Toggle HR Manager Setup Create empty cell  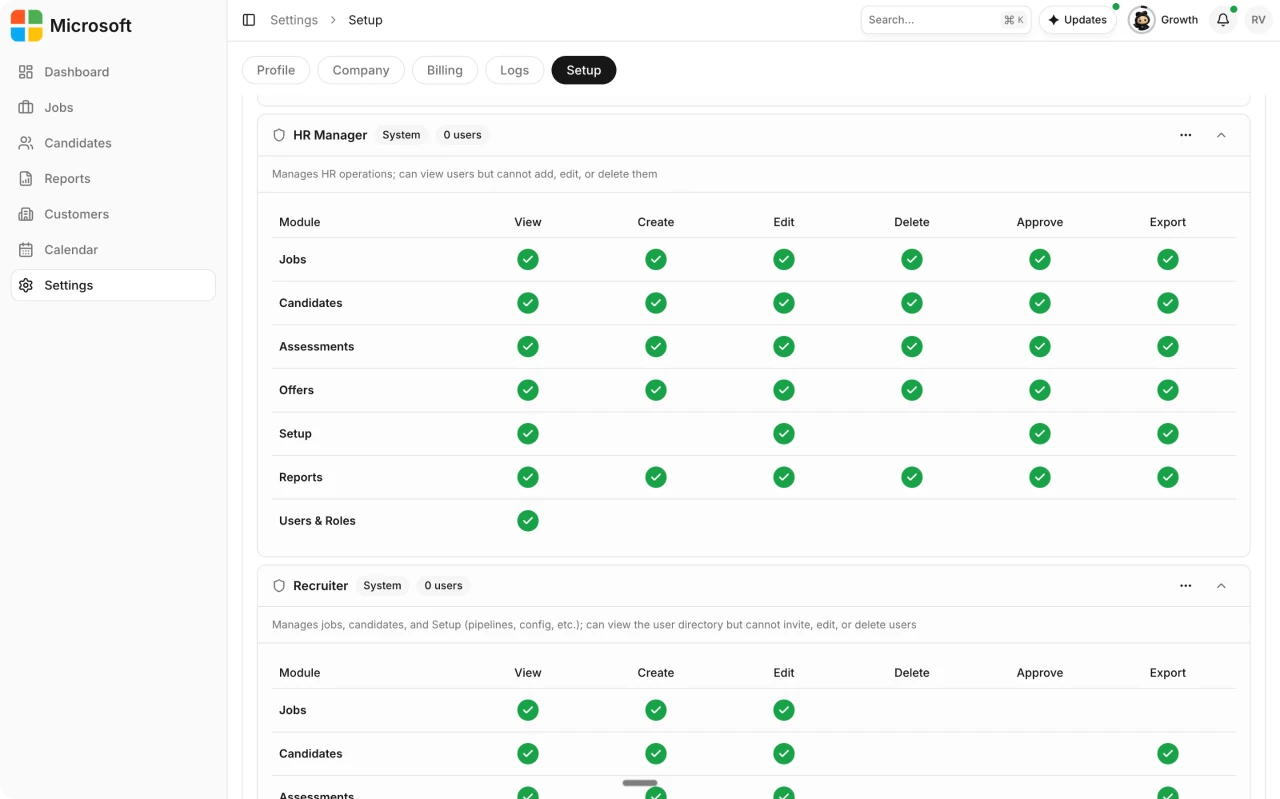[656, 434]
